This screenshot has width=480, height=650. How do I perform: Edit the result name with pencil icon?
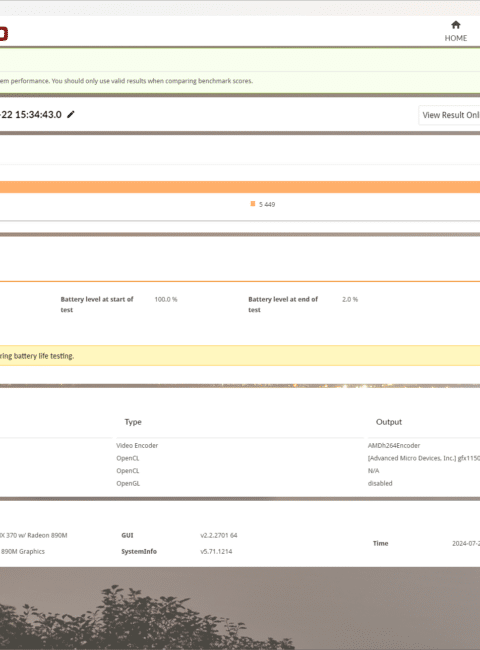click(71, 114)
